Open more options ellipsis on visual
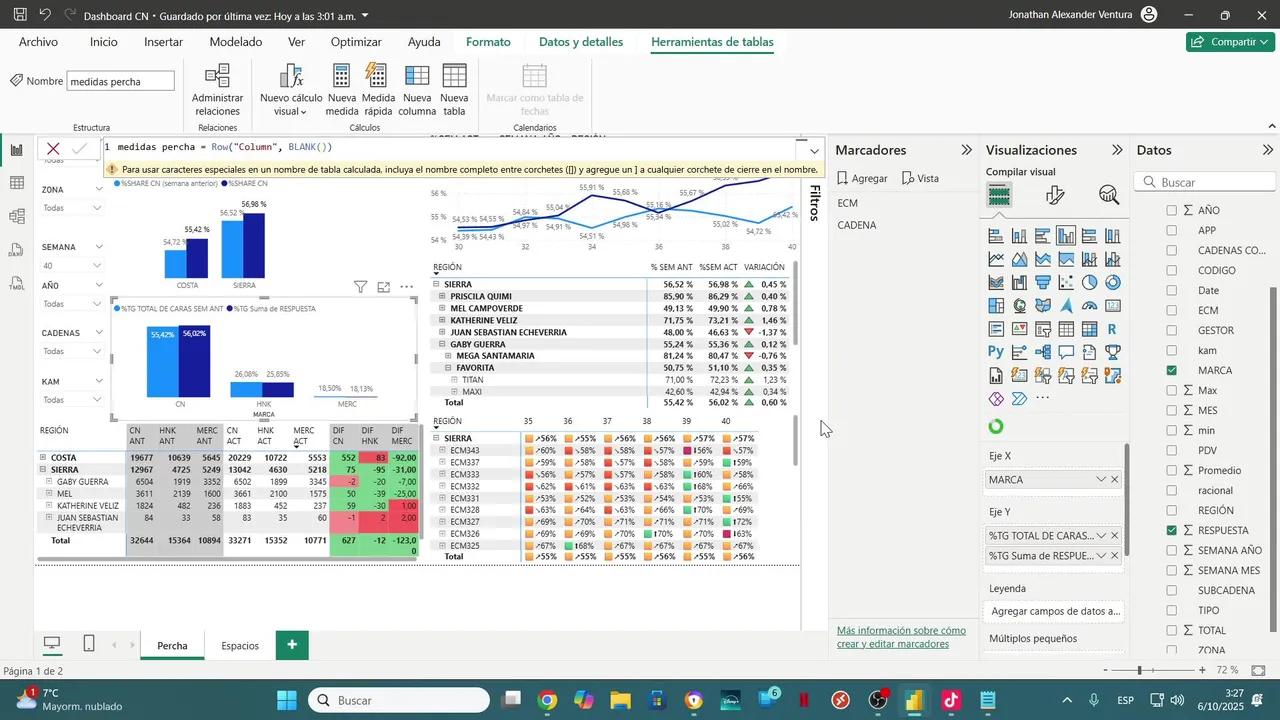The height and width of the screenshot is (720, 1280). coord(407,287)
